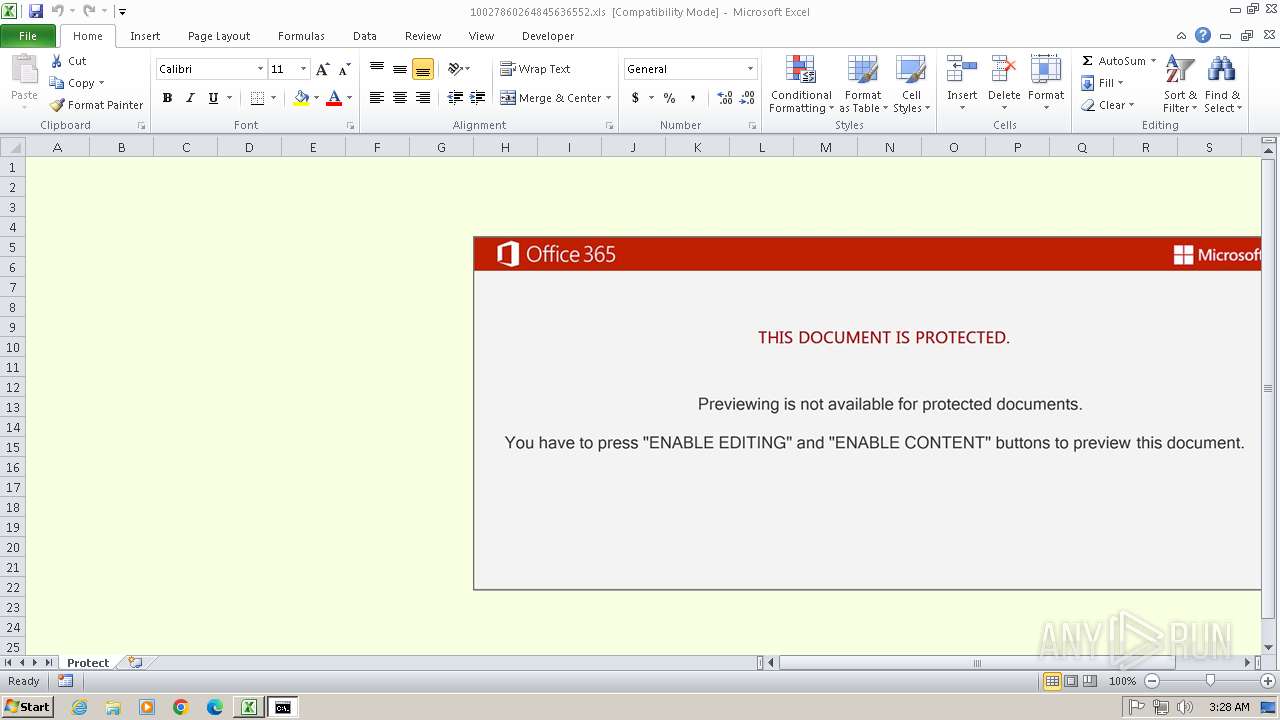Open Alignment dialog launcher

(609, 126)
